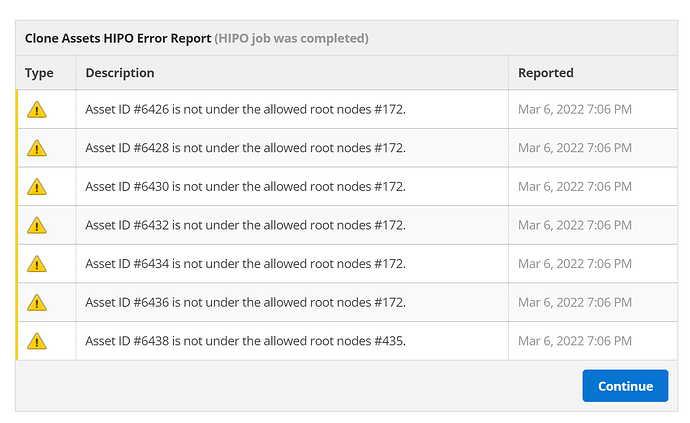Click the Continue button
690x423 pixels.
pos(625,386)
